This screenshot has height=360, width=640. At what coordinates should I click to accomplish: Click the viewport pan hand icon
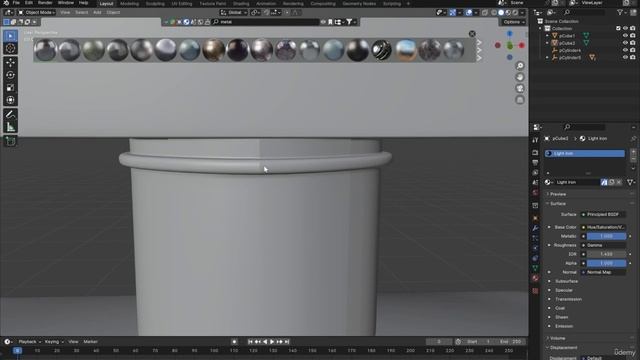(x=520, y=77)
